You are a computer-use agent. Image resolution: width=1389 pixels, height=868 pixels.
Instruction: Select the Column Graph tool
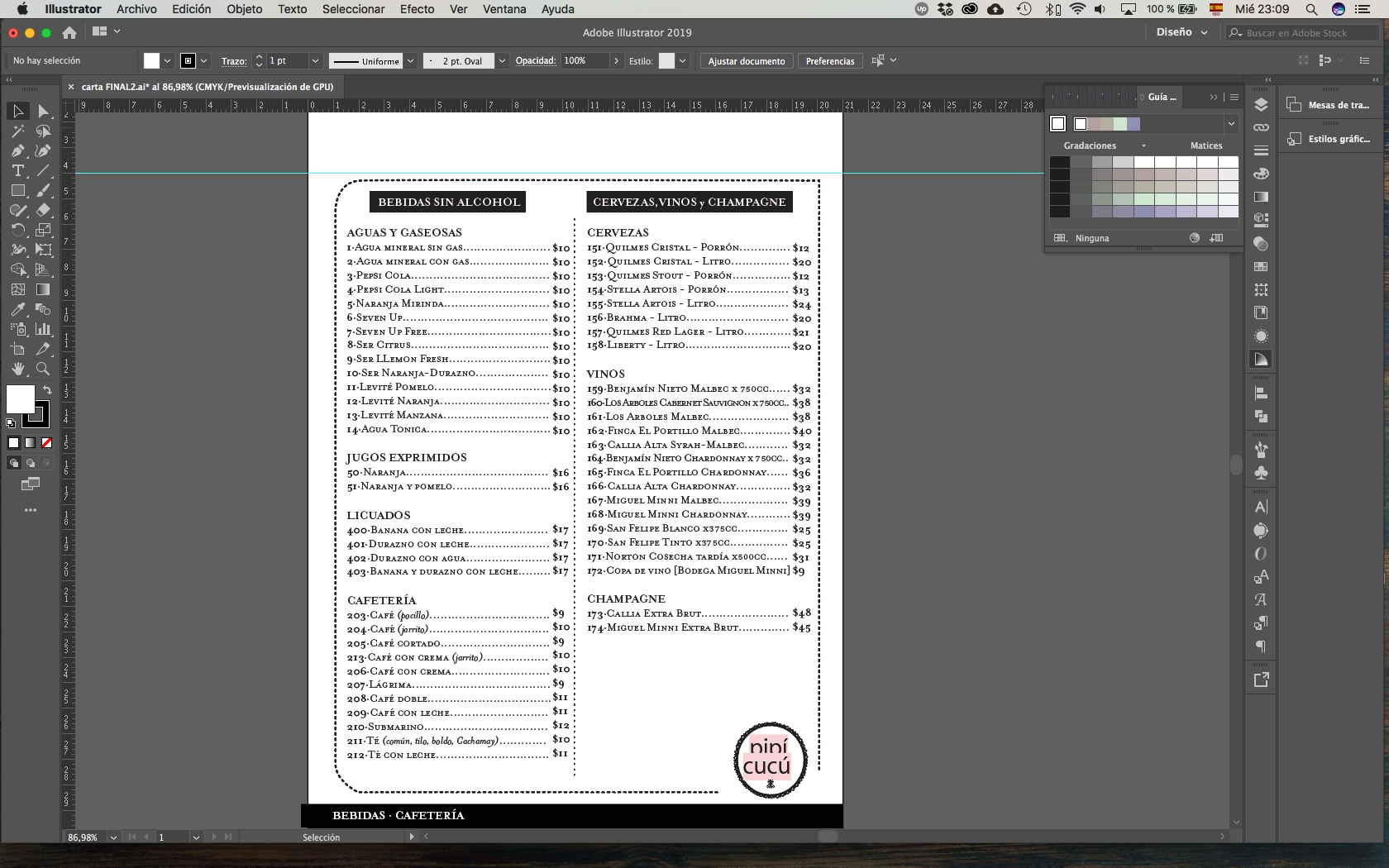click(43, 329)
